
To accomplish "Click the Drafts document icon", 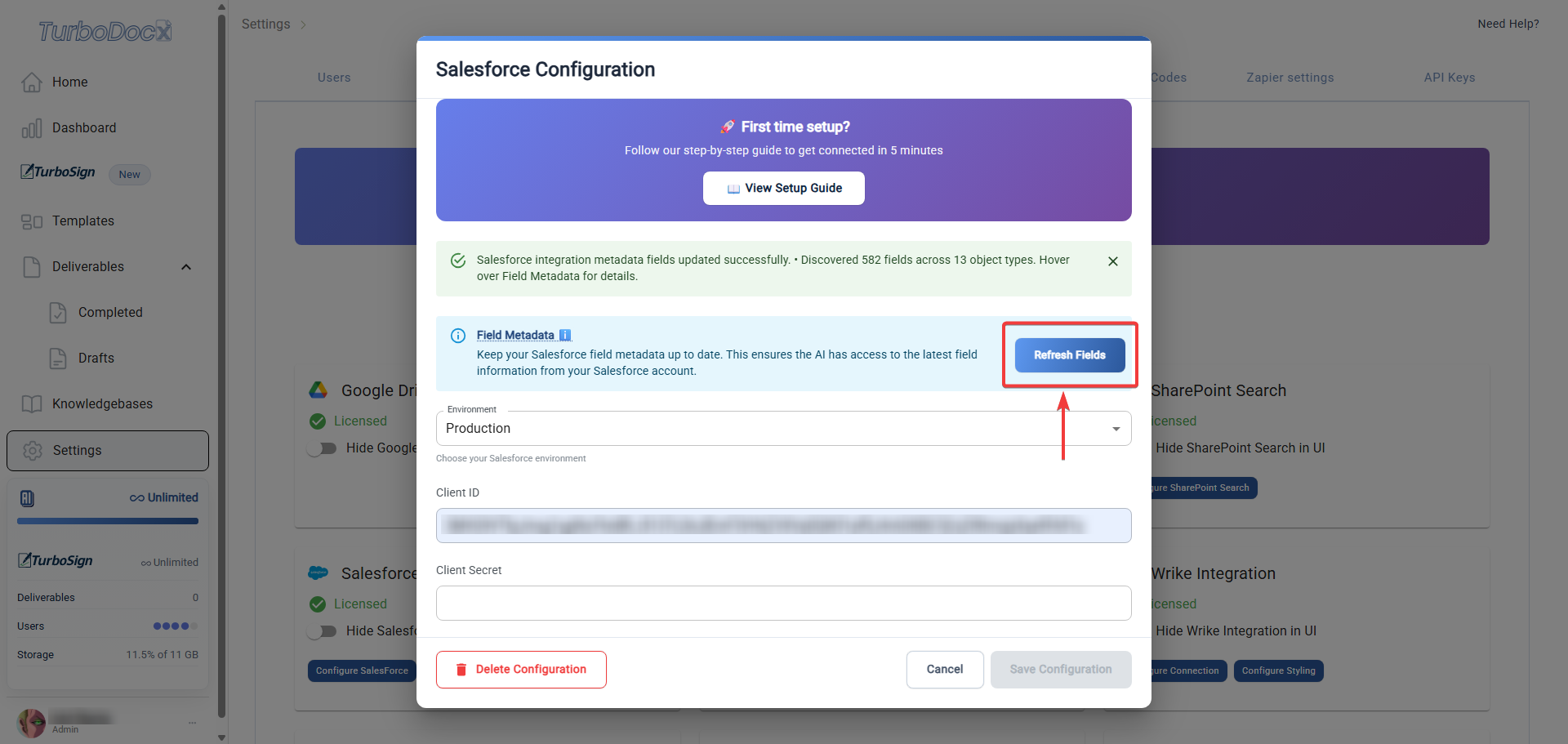I will (x=58, y=359).
